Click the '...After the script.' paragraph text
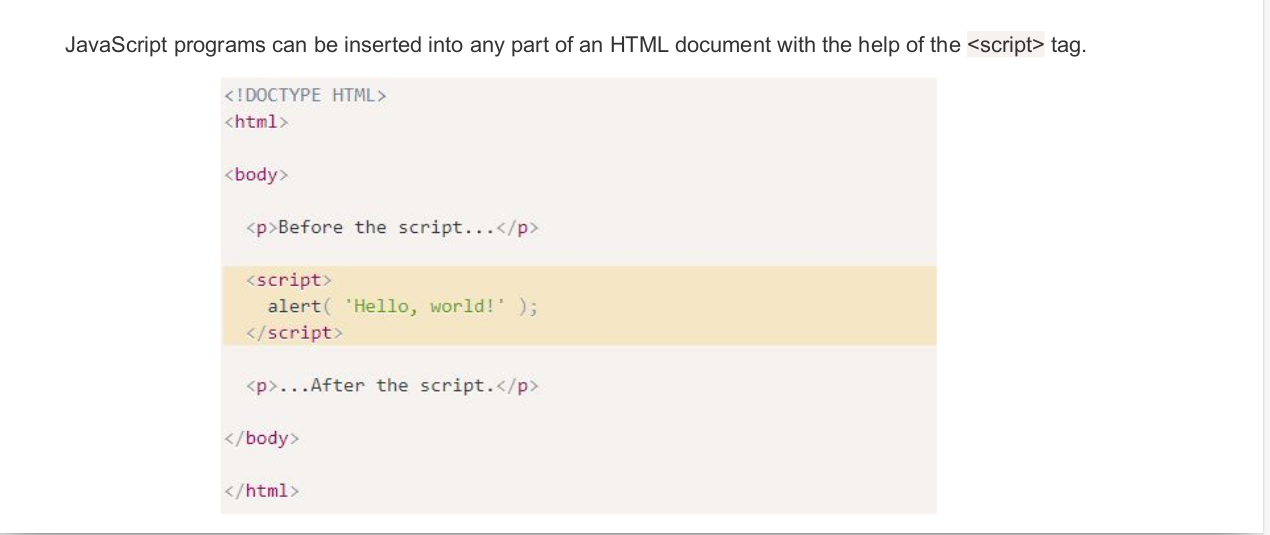 [x=401, y=385]
